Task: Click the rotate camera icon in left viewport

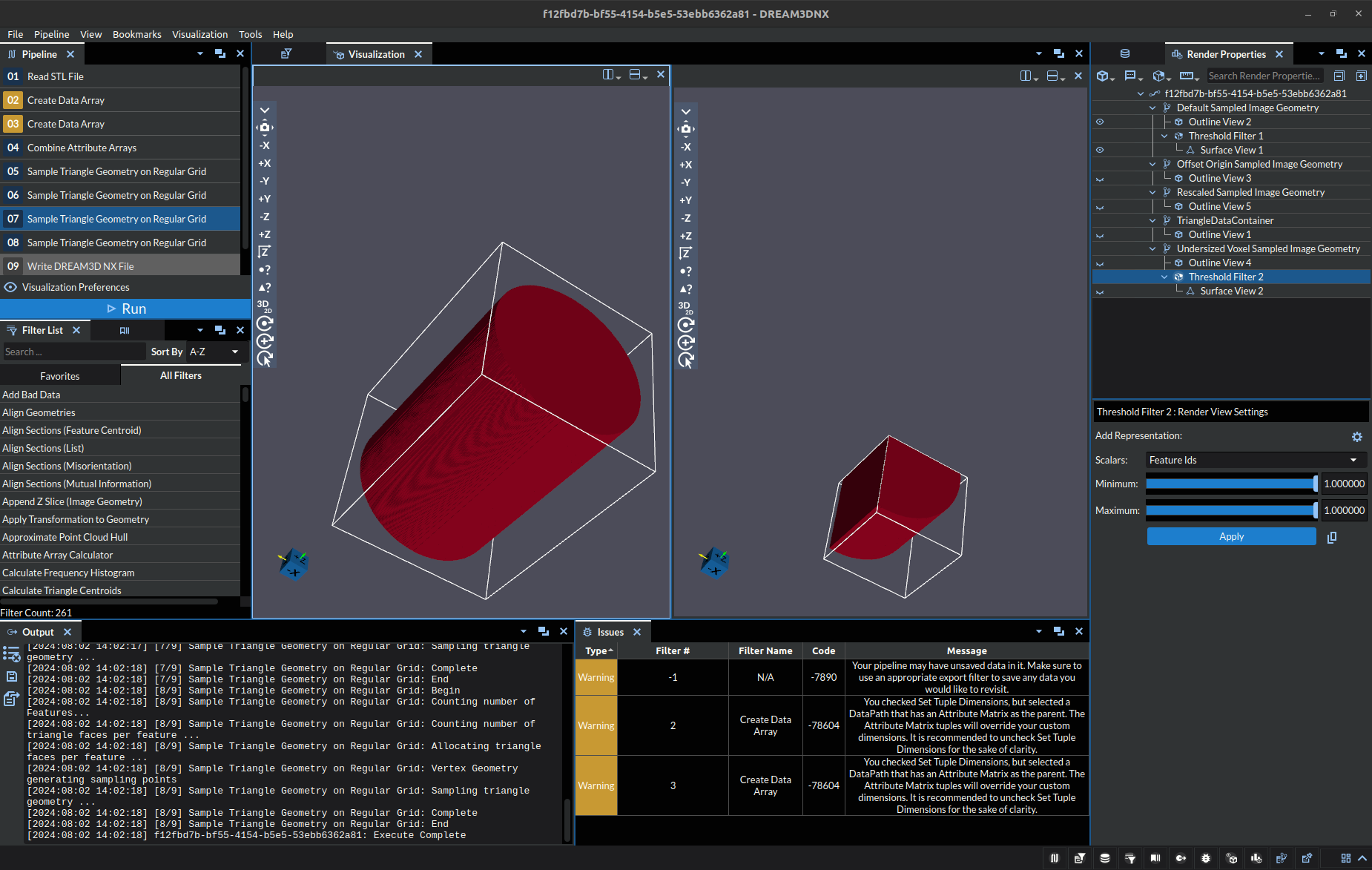Action: tap(265, 323)
